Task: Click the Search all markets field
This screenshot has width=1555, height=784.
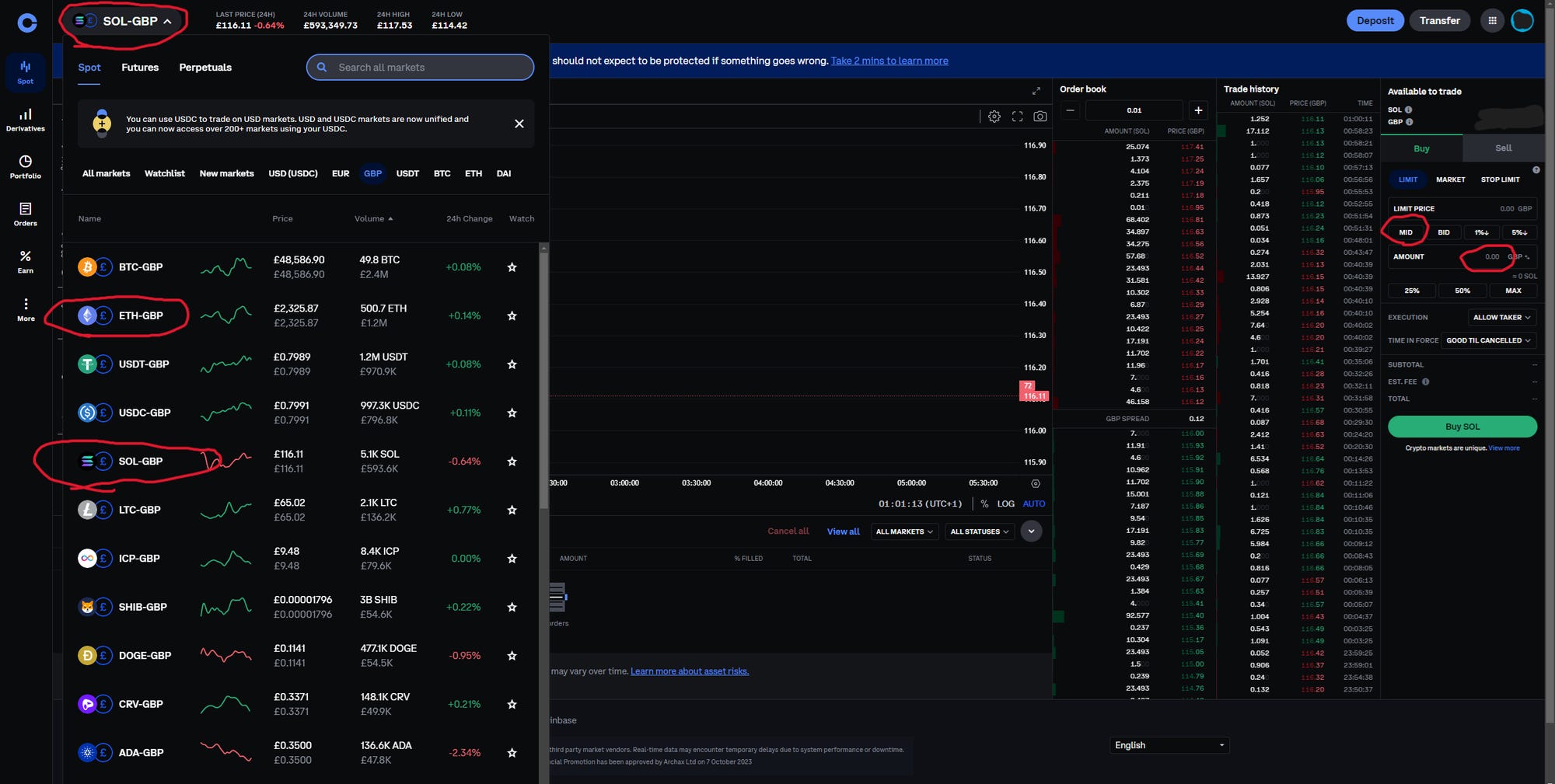Action: coord(421,68)
